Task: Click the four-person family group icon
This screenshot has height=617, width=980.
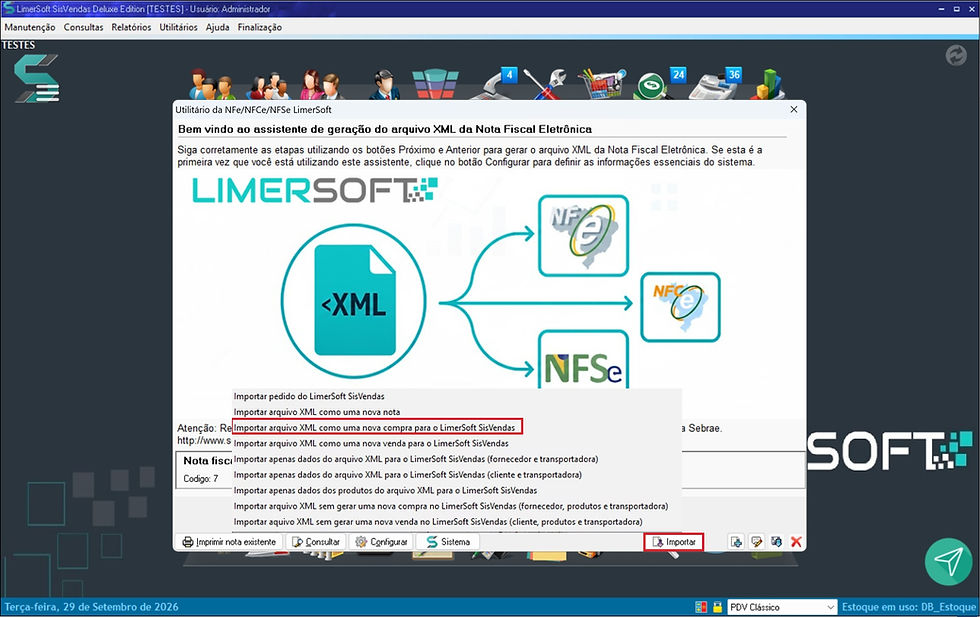Action: pyautogui.click(x=269, y=86)
